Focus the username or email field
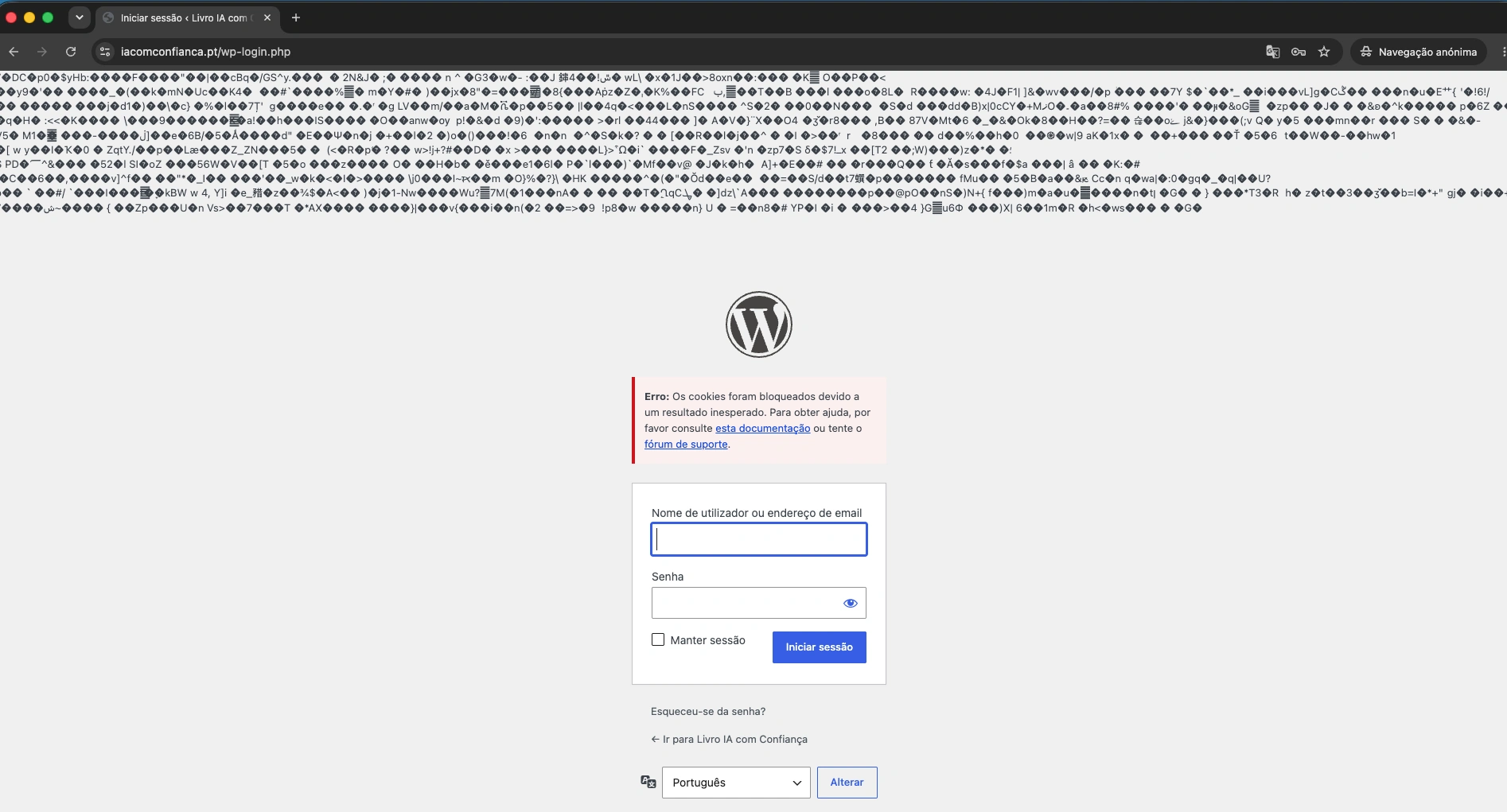 point(758,539)
